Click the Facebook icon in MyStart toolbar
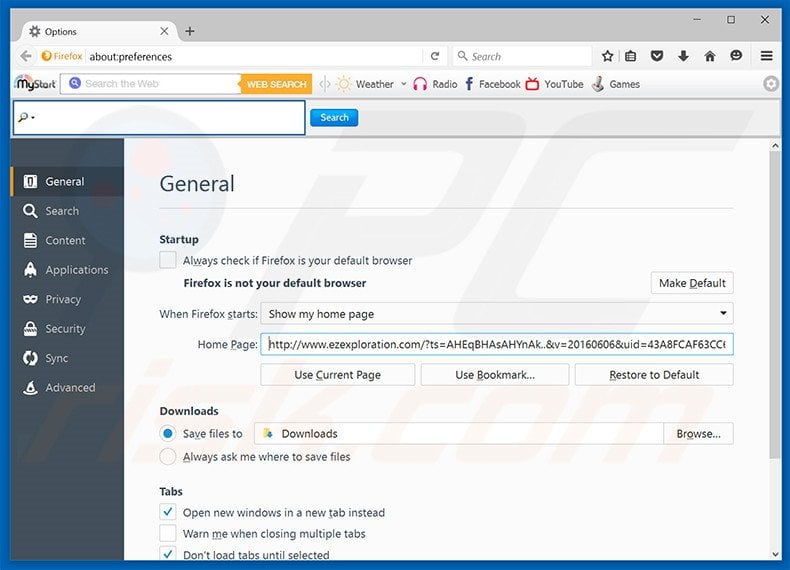 [x=469, y=84]
